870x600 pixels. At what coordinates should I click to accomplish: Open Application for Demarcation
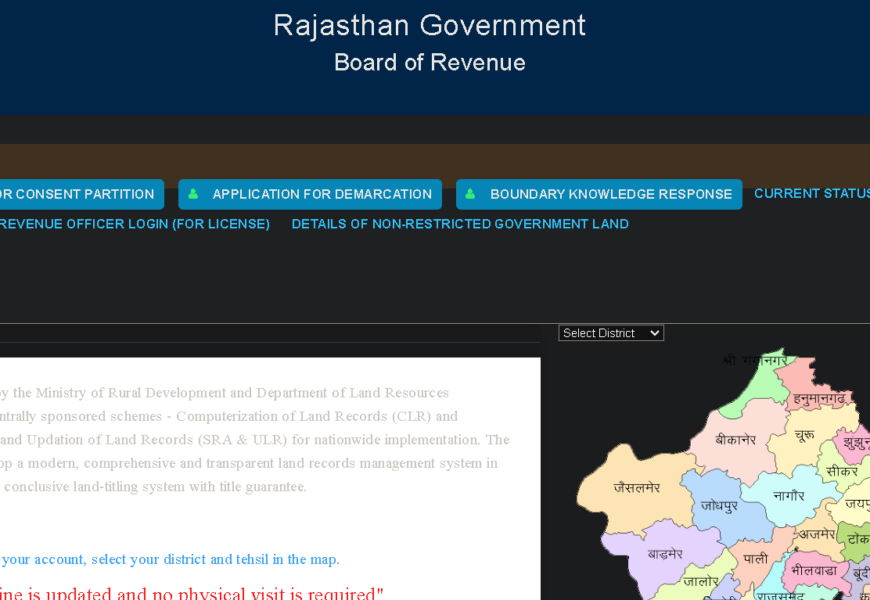(x=321, y=194)
